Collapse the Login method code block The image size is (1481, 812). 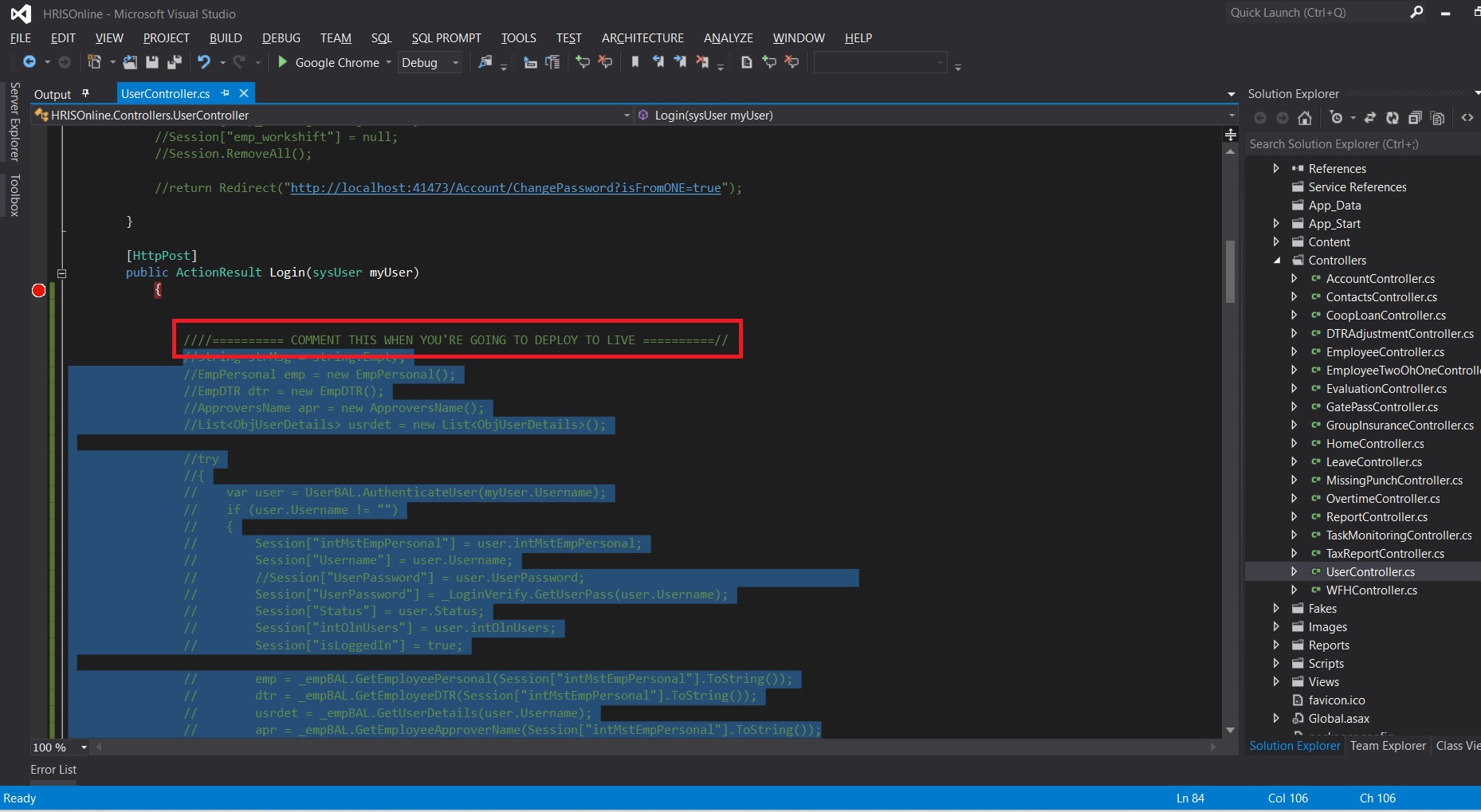point(62,273)
